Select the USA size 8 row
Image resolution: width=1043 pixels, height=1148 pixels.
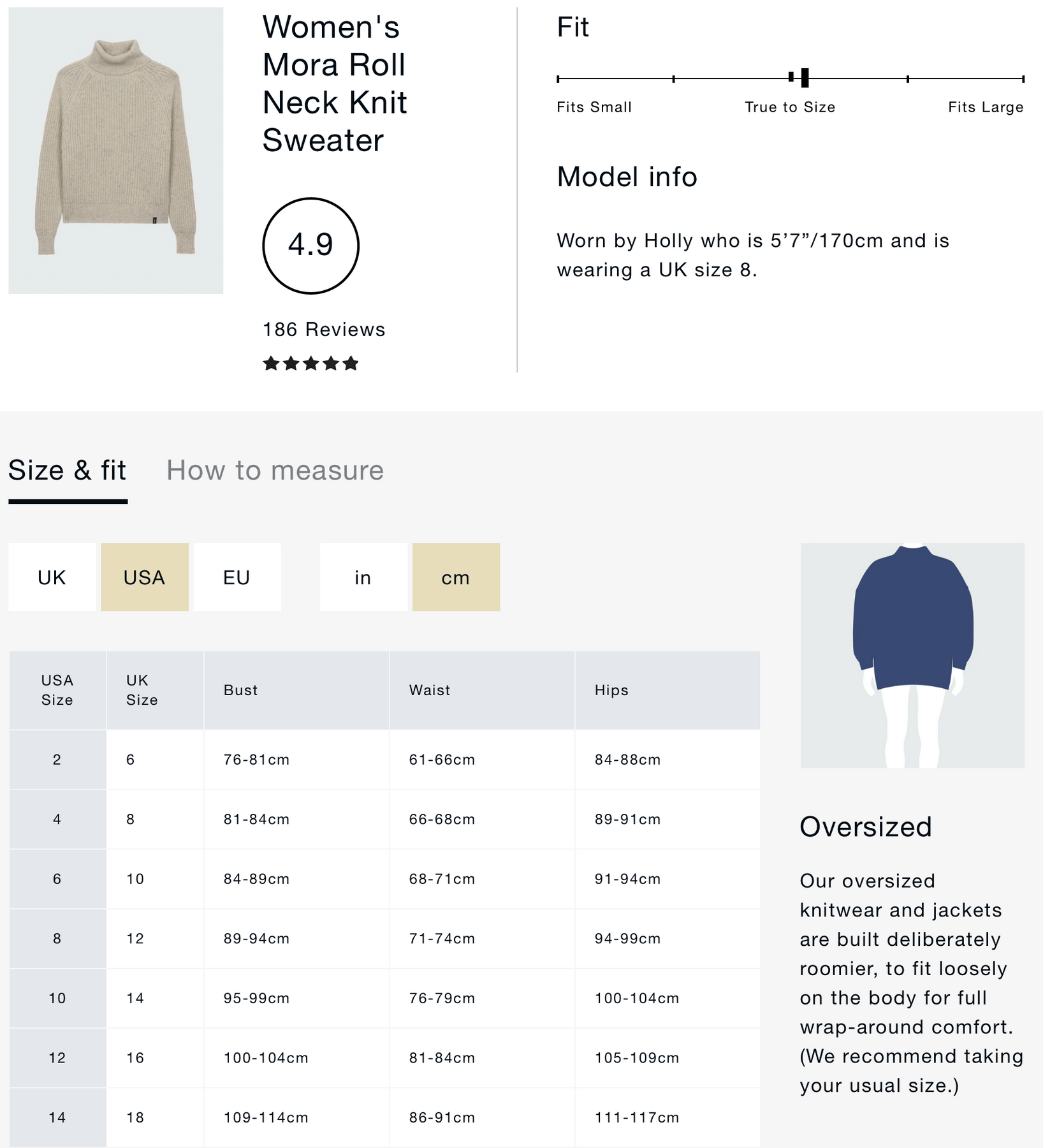click(57, 939)
